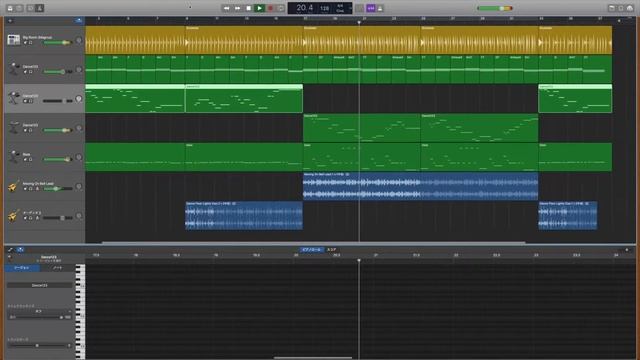Adjust the master volume slider

tap(495, 8)
